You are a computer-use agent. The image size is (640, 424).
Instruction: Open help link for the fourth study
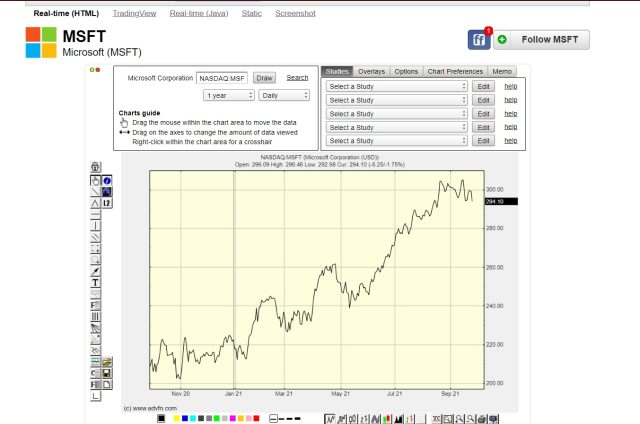click(511, 127)
